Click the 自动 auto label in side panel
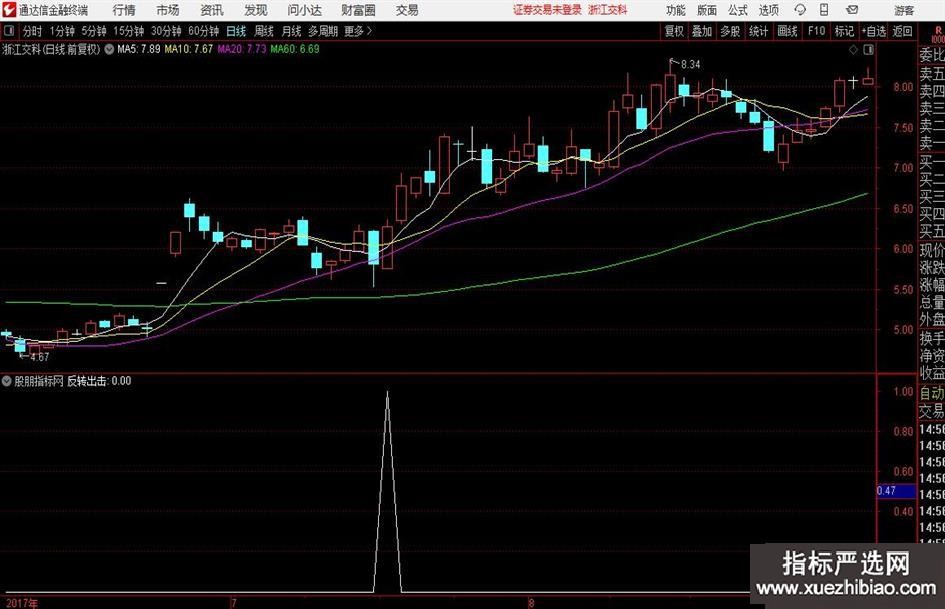 pyautogui.click(x=932, y=393)
